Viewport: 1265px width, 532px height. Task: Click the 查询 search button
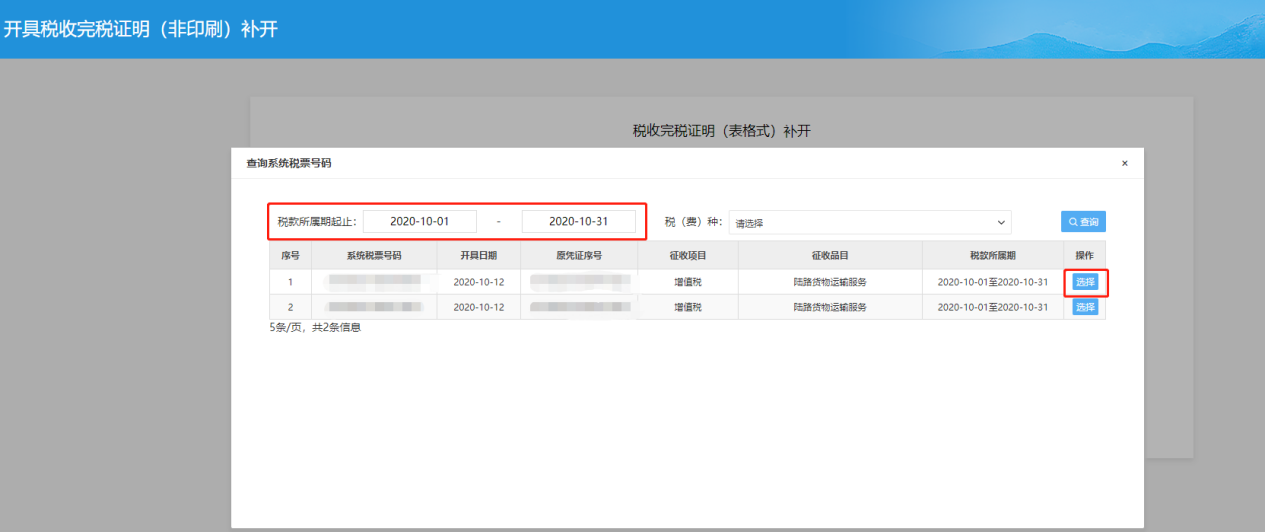pos(1083,222)
